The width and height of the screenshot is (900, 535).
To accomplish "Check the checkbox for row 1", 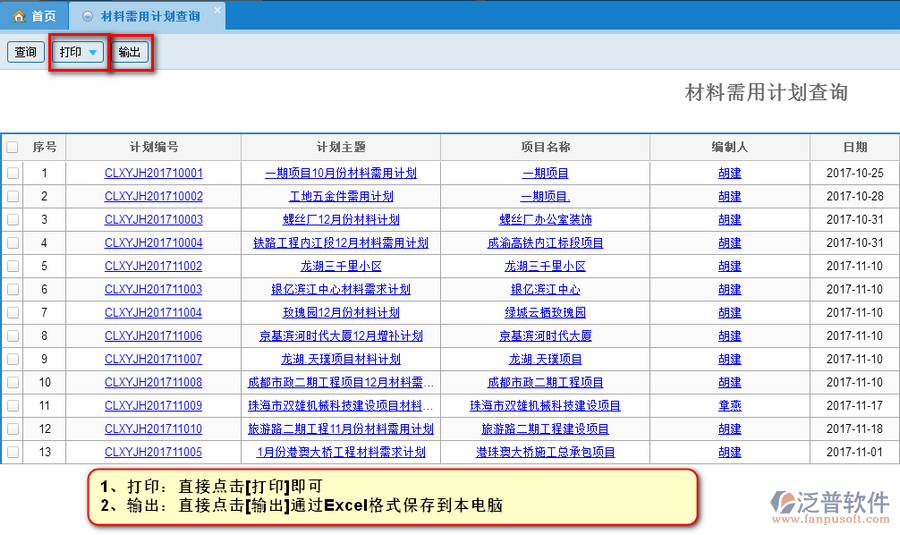I will click(x=12, y=173).
